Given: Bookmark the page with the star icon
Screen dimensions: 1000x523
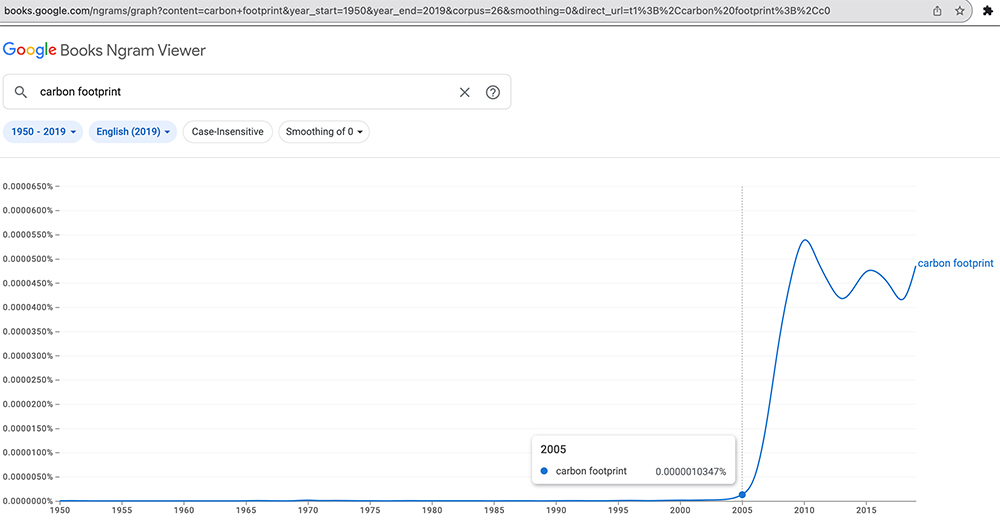Looking at the screenshot, I should point(959,11).
